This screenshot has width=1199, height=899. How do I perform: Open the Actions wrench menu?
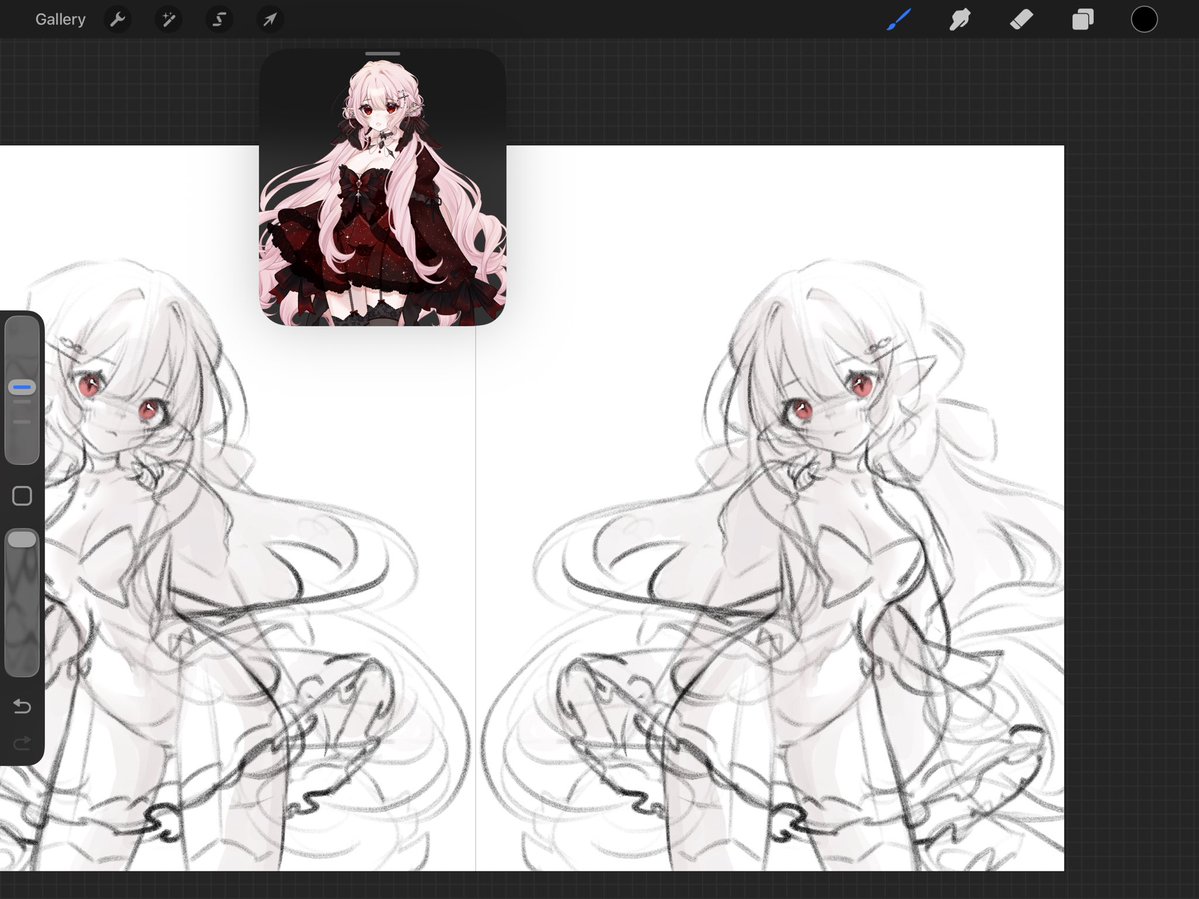click(x=117, y=19)
